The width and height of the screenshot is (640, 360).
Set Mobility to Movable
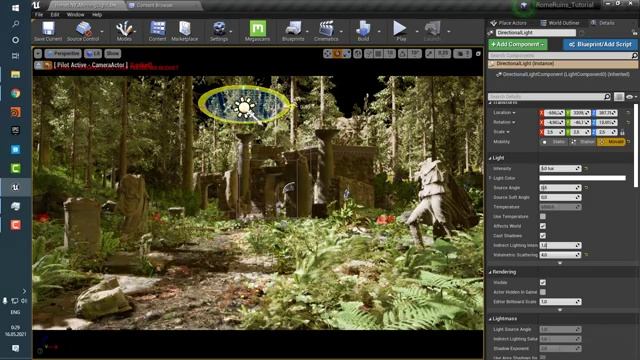(611, 142)
